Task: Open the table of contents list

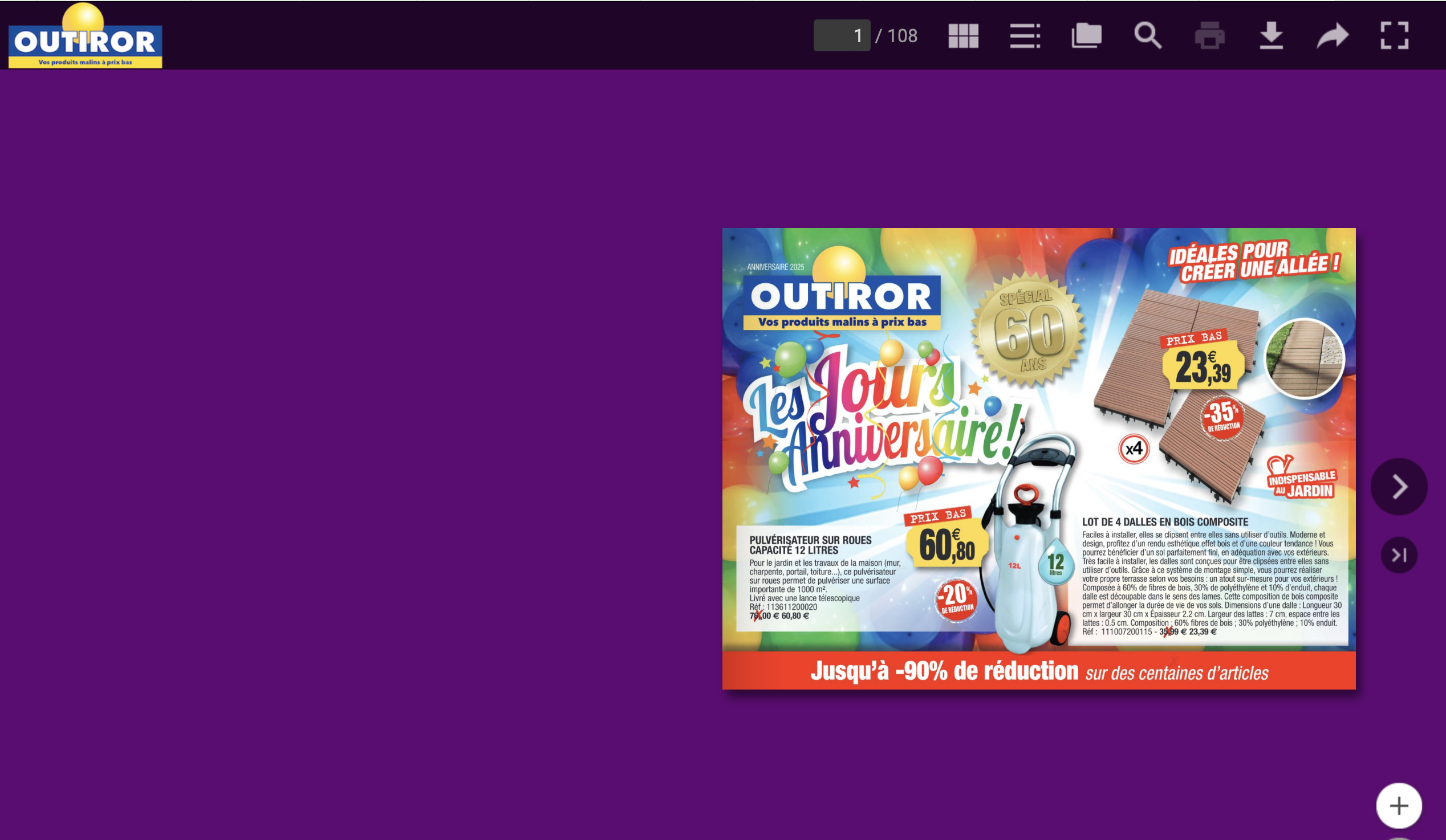Action: coord(1025,35)
